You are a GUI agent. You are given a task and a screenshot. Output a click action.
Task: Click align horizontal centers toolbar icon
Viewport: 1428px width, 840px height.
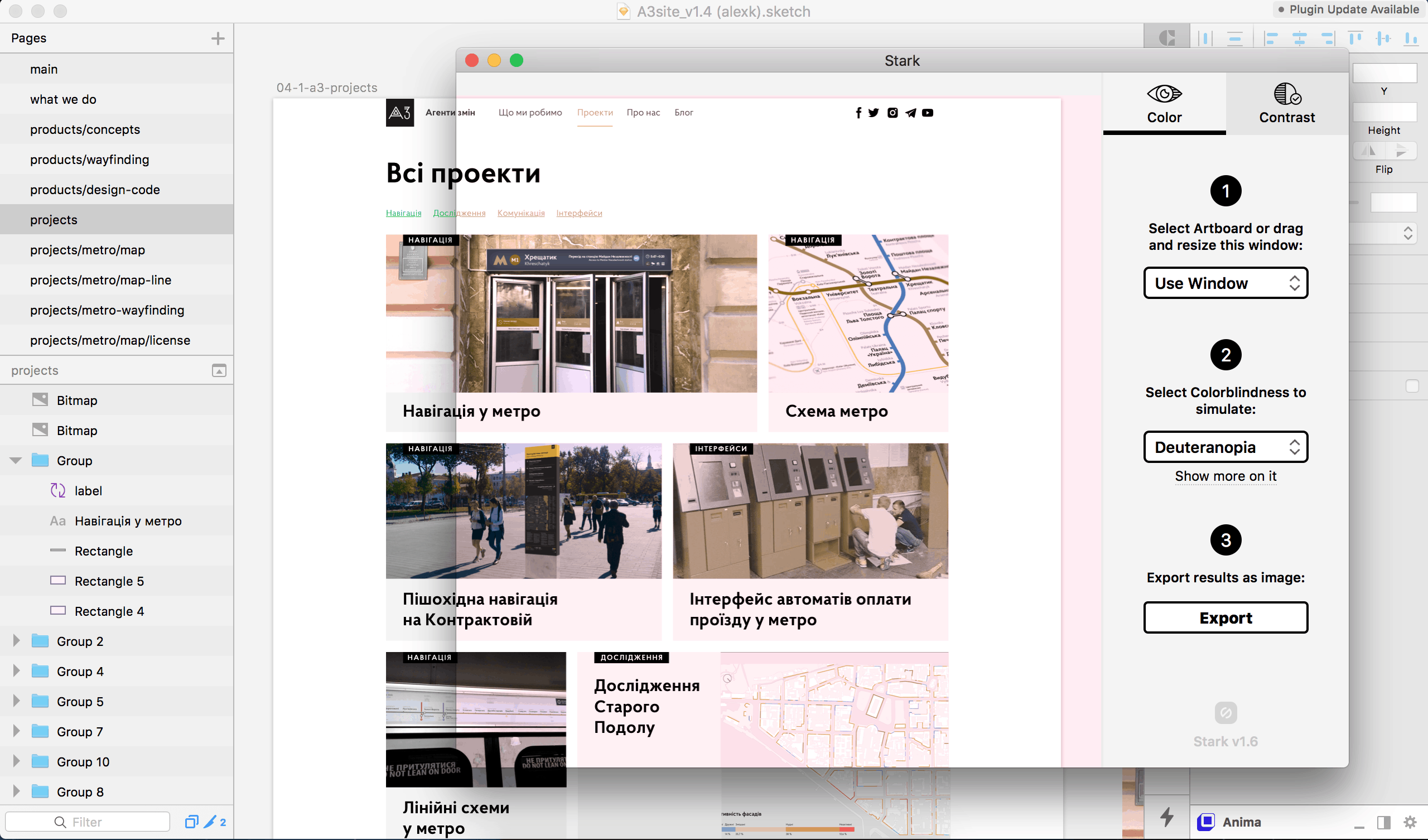coord(1299,38)
